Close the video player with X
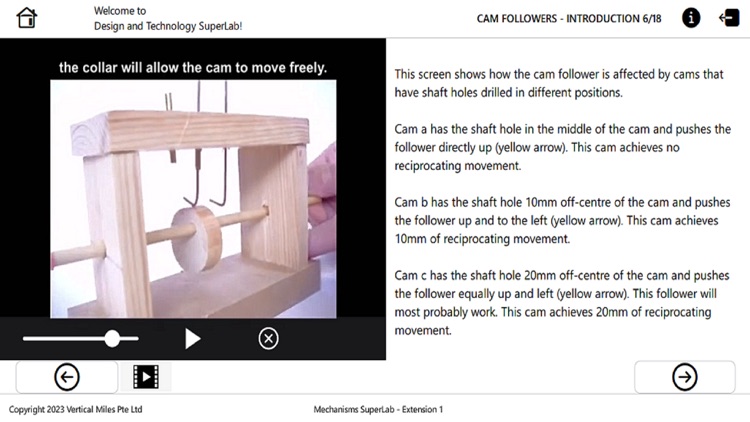750x422 pixels. 268,339
